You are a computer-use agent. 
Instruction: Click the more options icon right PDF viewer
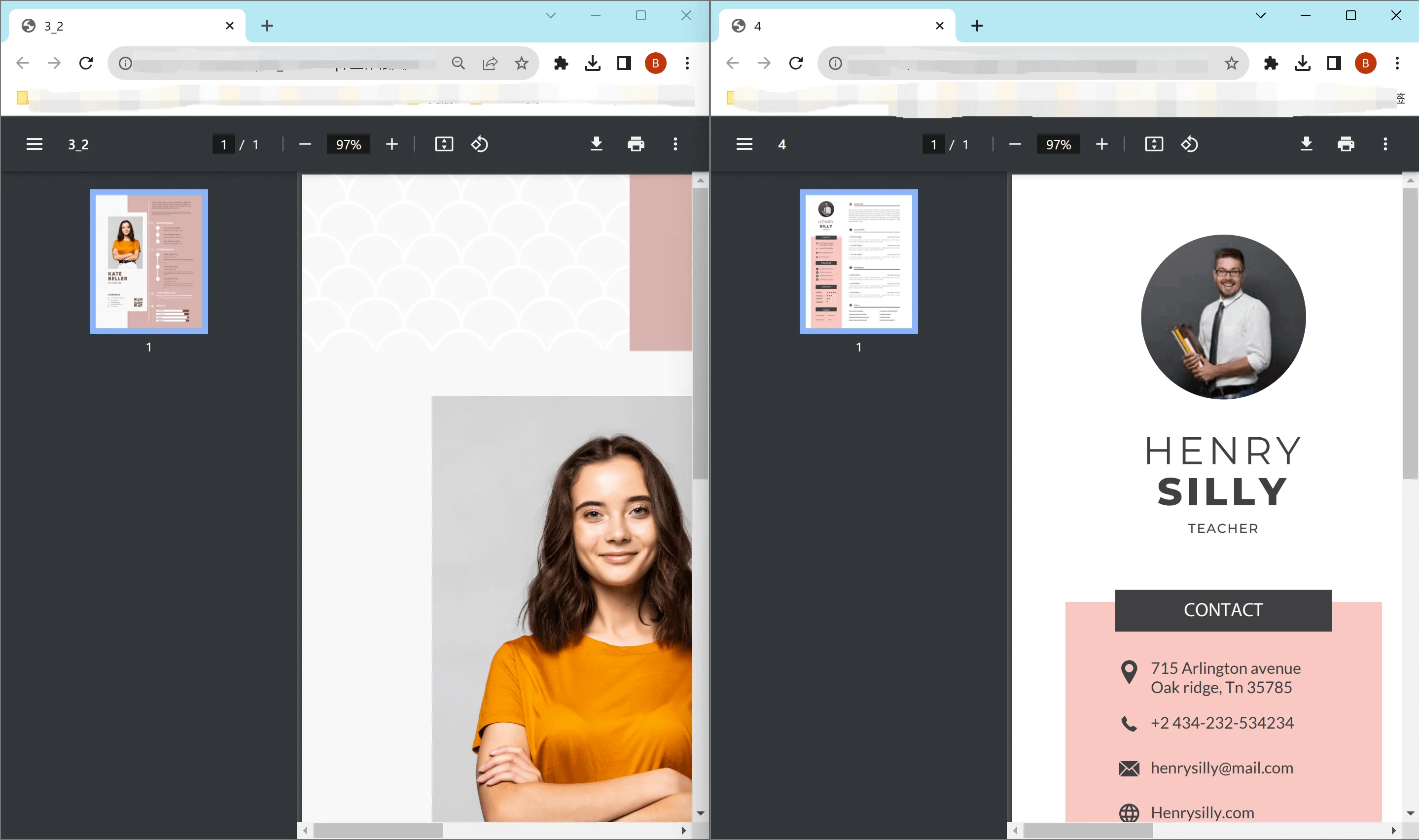[1386, 144]
